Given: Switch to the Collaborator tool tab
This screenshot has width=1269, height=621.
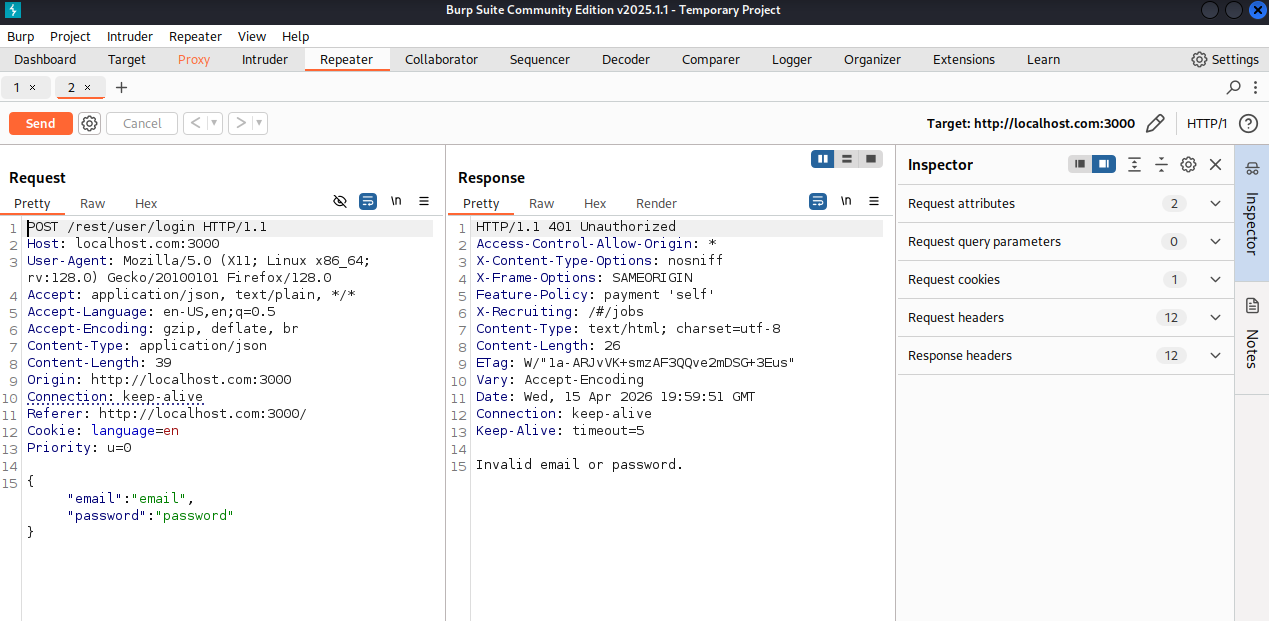Looking at the screenshot, I should point(441,59).
